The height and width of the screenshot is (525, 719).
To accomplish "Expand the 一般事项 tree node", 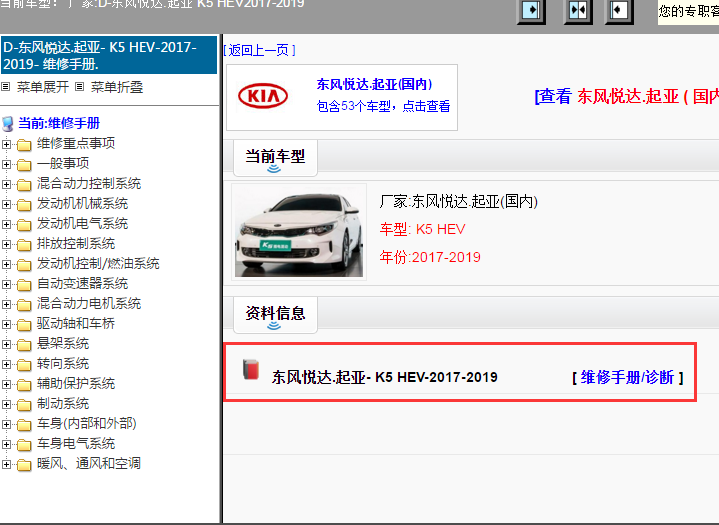I will click(6, 164).
